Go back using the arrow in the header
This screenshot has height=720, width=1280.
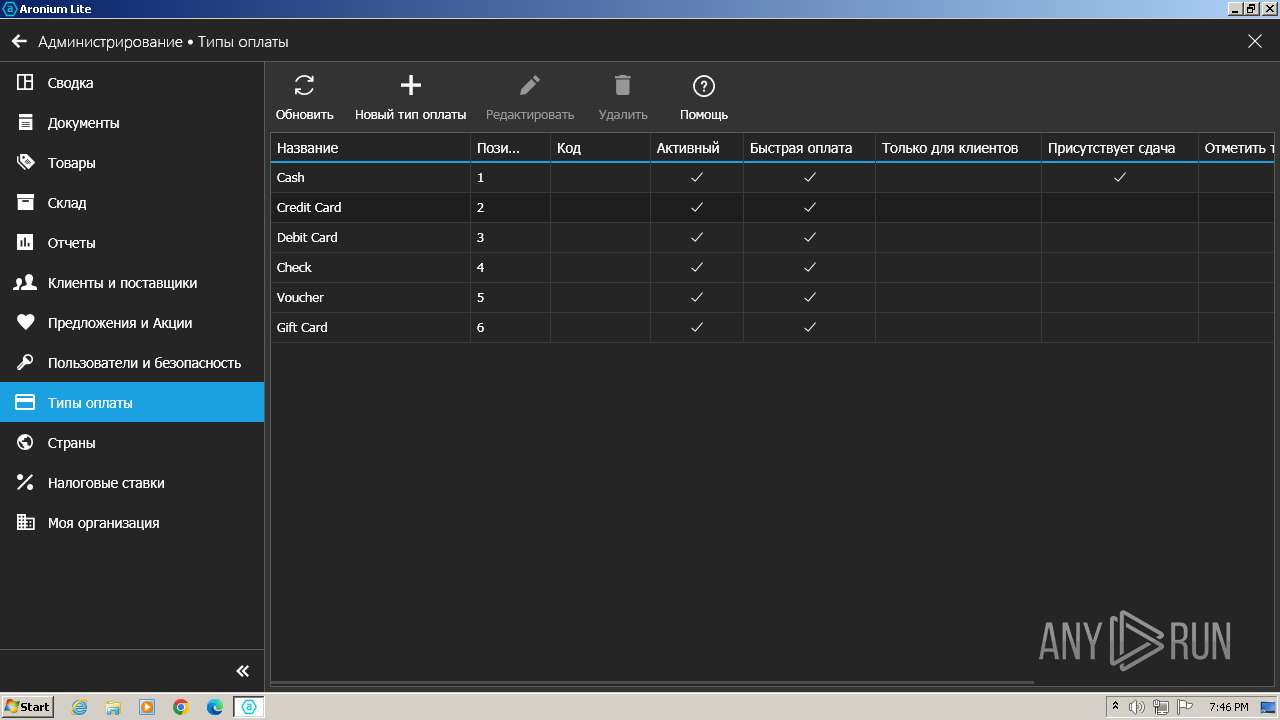(19, 42)
